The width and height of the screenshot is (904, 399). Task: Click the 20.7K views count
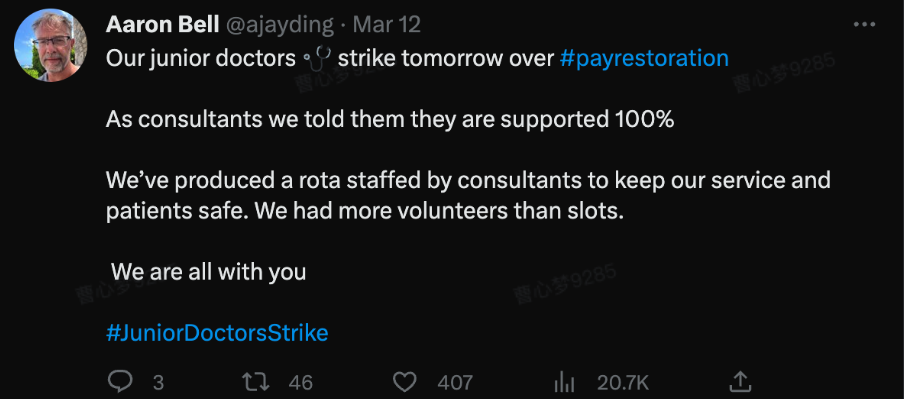[623, 383]
